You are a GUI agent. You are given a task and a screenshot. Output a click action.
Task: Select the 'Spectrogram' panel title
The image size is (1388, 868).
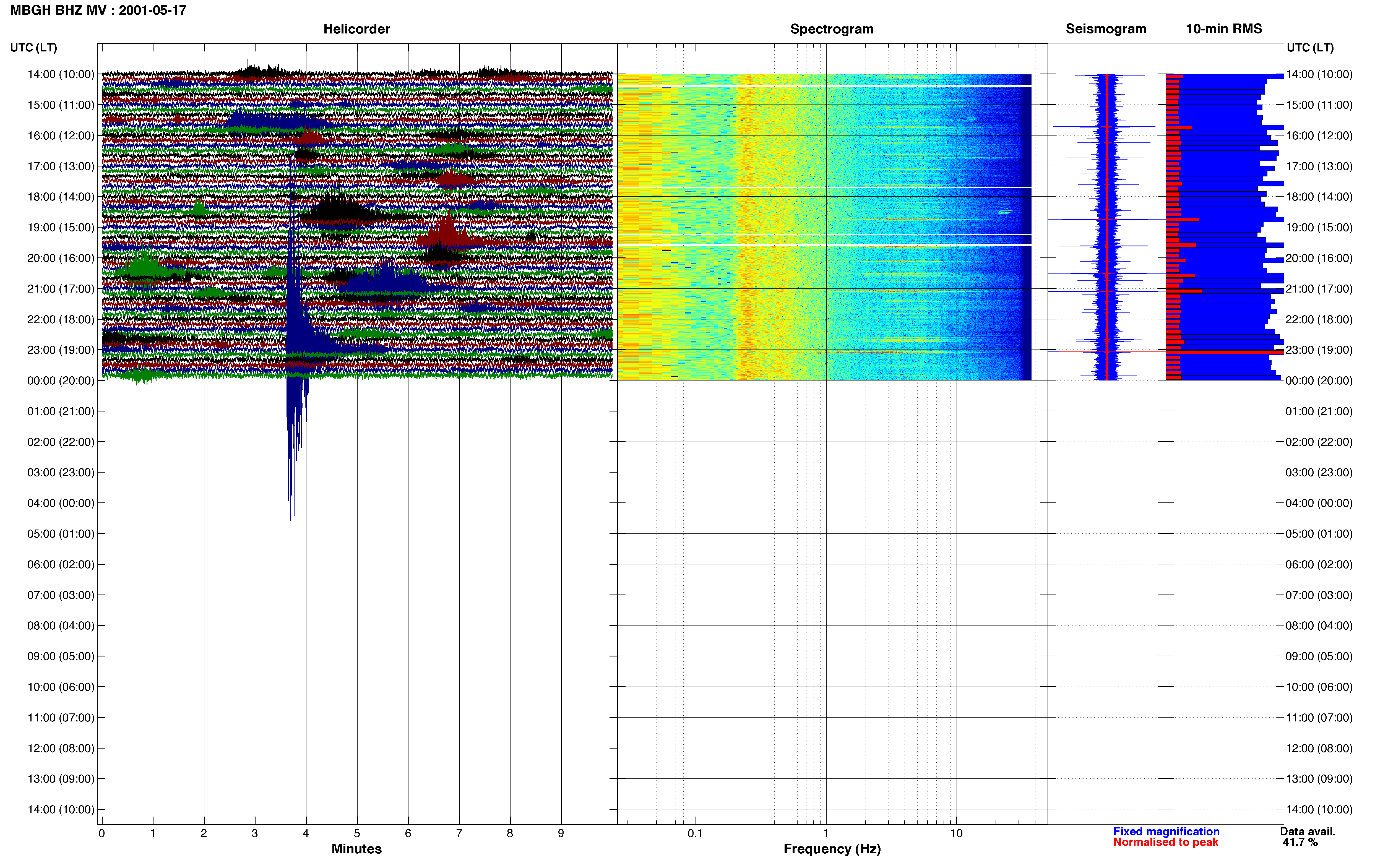tap(832, 29)
